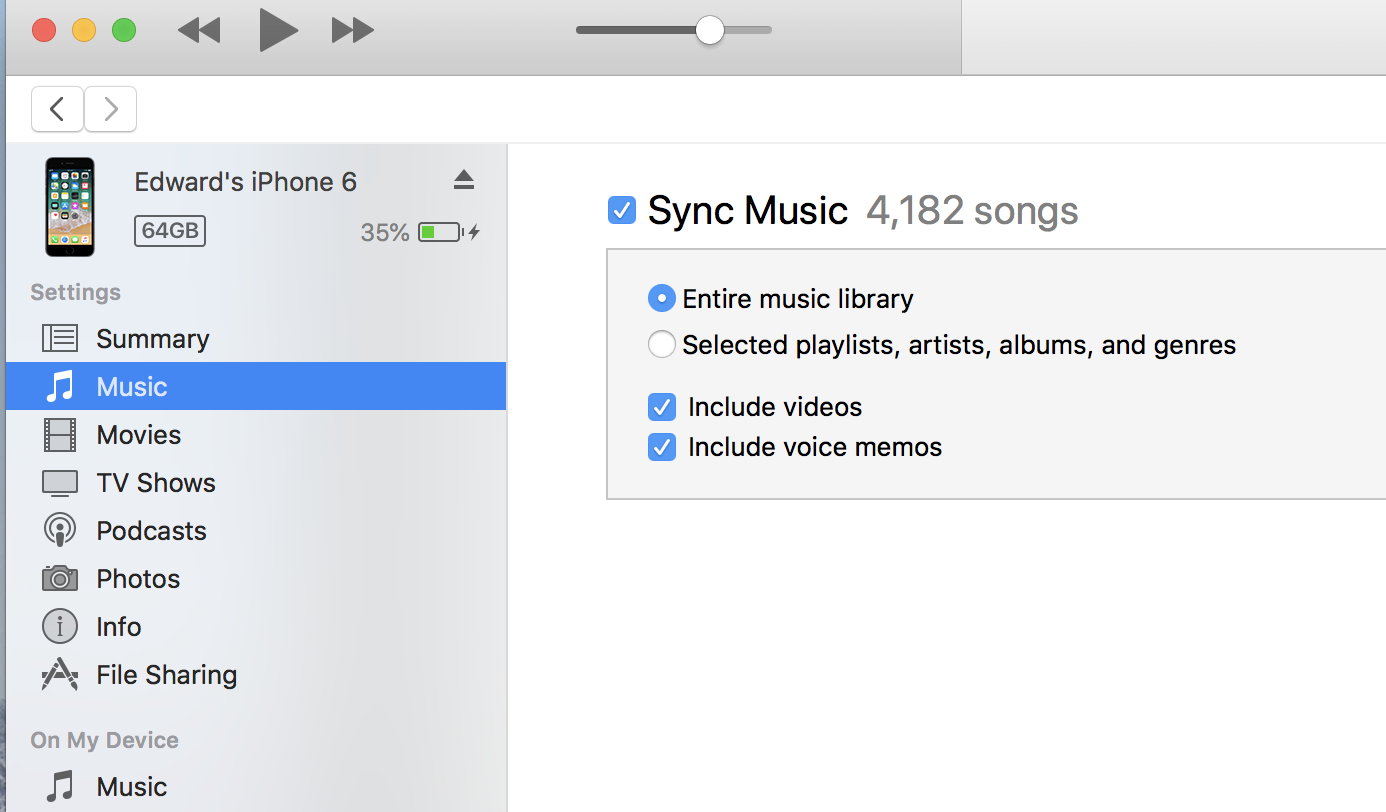
Task: Select the Entire music library option
Action: tap(661, 298)
